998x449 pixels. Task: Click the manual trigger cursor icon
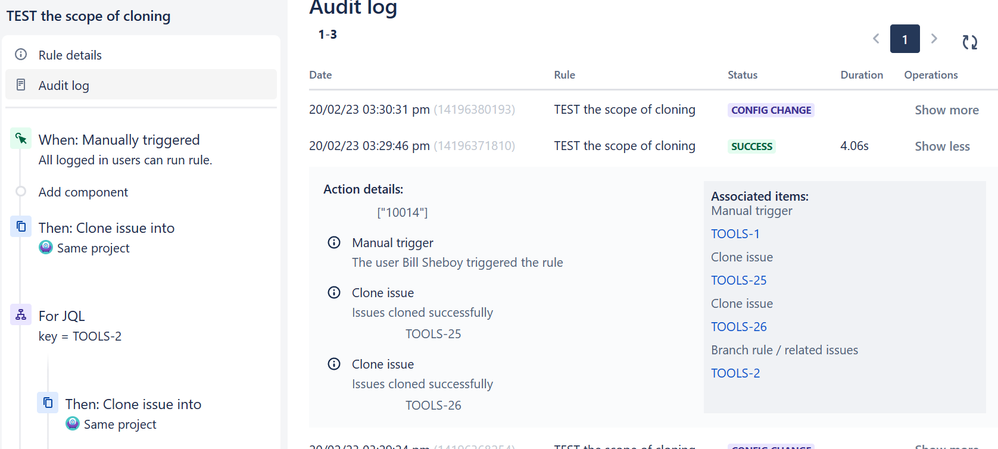point(21,140)
